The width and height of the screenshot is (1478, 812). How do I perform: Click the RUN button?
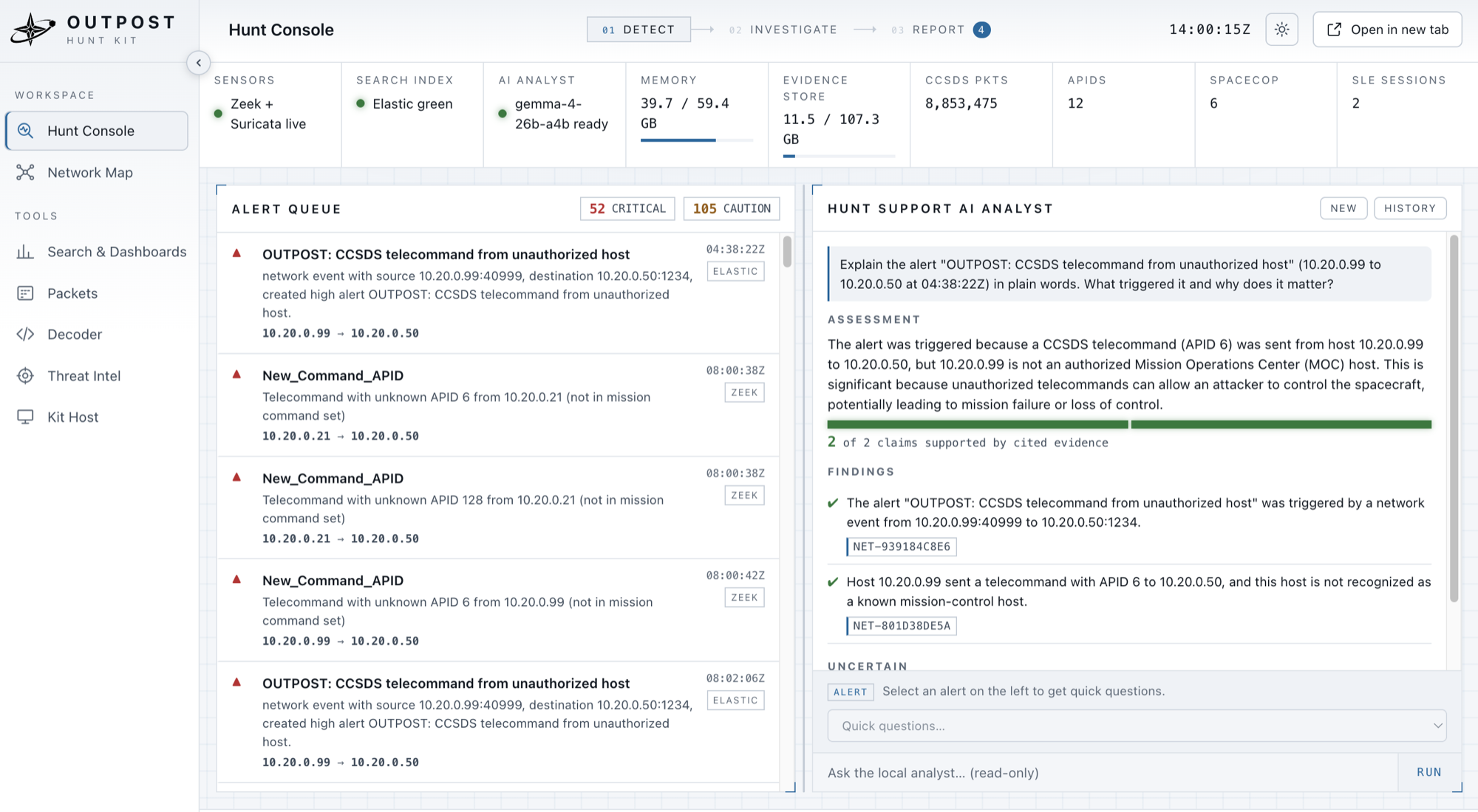tap(1429, 772)
